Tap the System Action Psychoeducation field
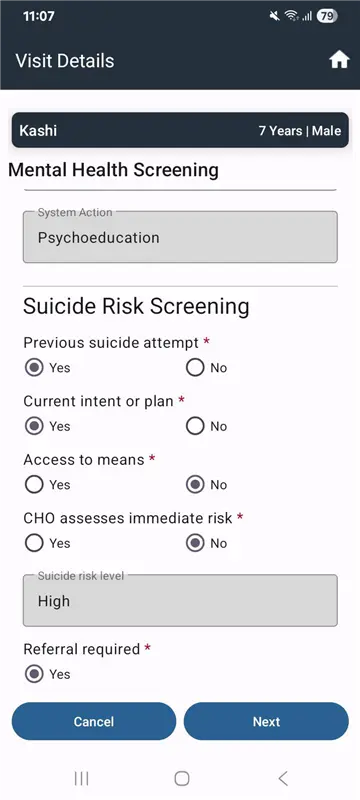Screen dimensions: 360x800 pos(180,237)
